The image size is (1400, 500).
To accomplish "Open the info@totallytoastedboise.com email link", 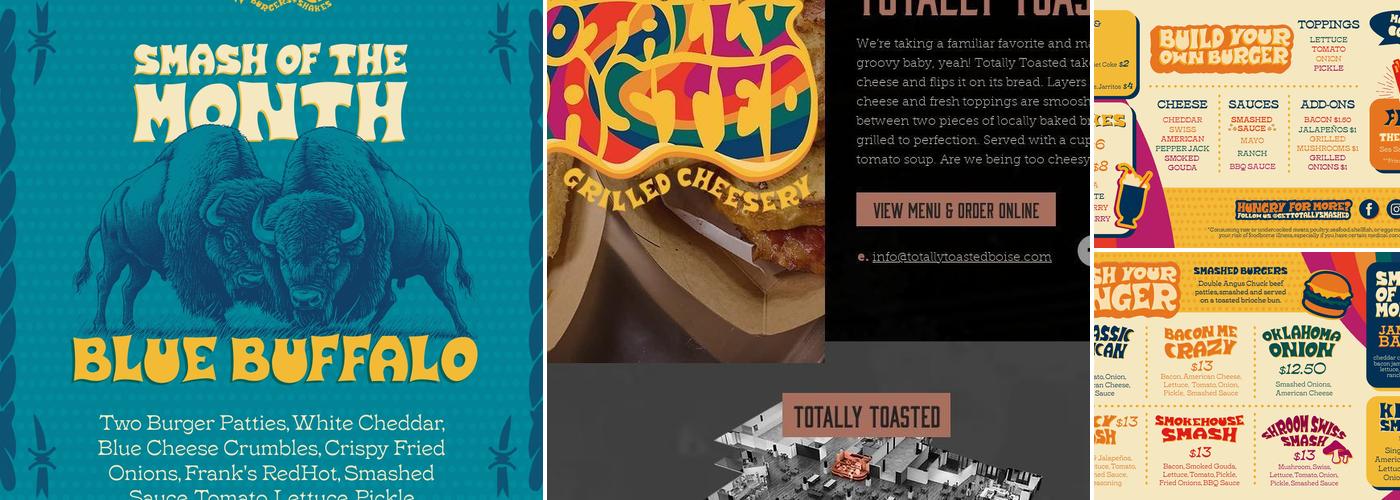I will click(x=962, y=257).
